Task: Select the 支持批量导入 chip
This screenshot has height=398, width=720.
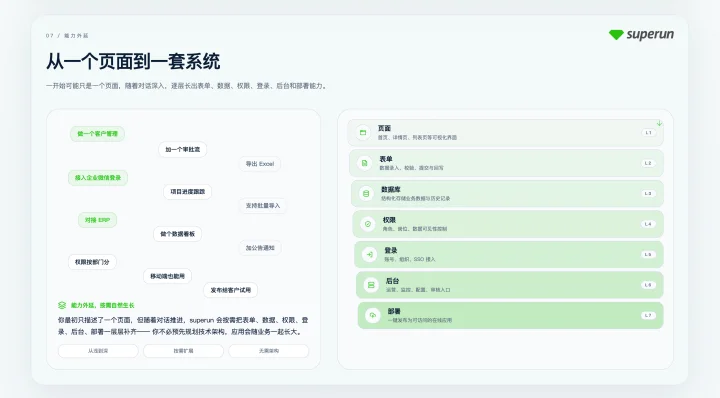Action: [263, 206]
